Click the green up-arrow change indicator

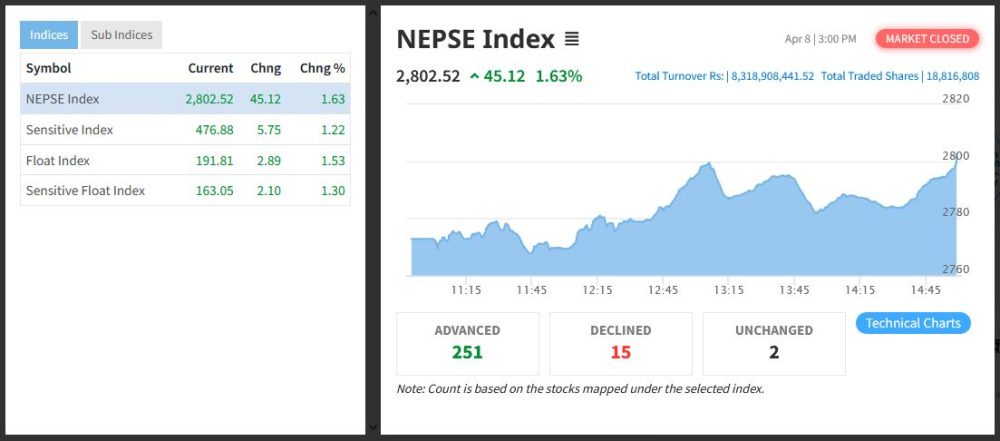pyautogui.click(x=473, y=76)
